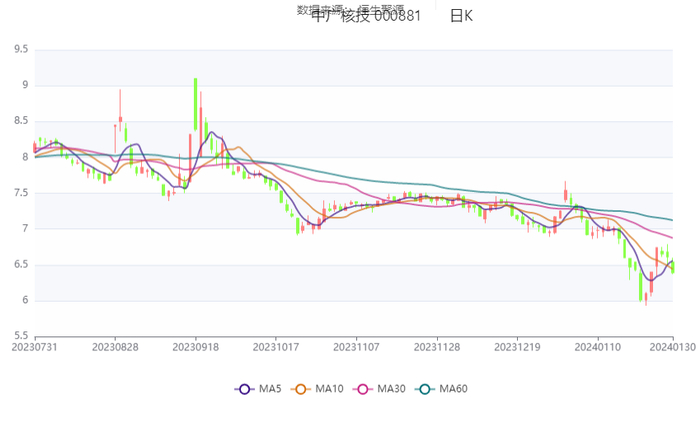Toggle the MA30 legend series
The height and width of the screenshot is (427, 700).
click(379, 389)
